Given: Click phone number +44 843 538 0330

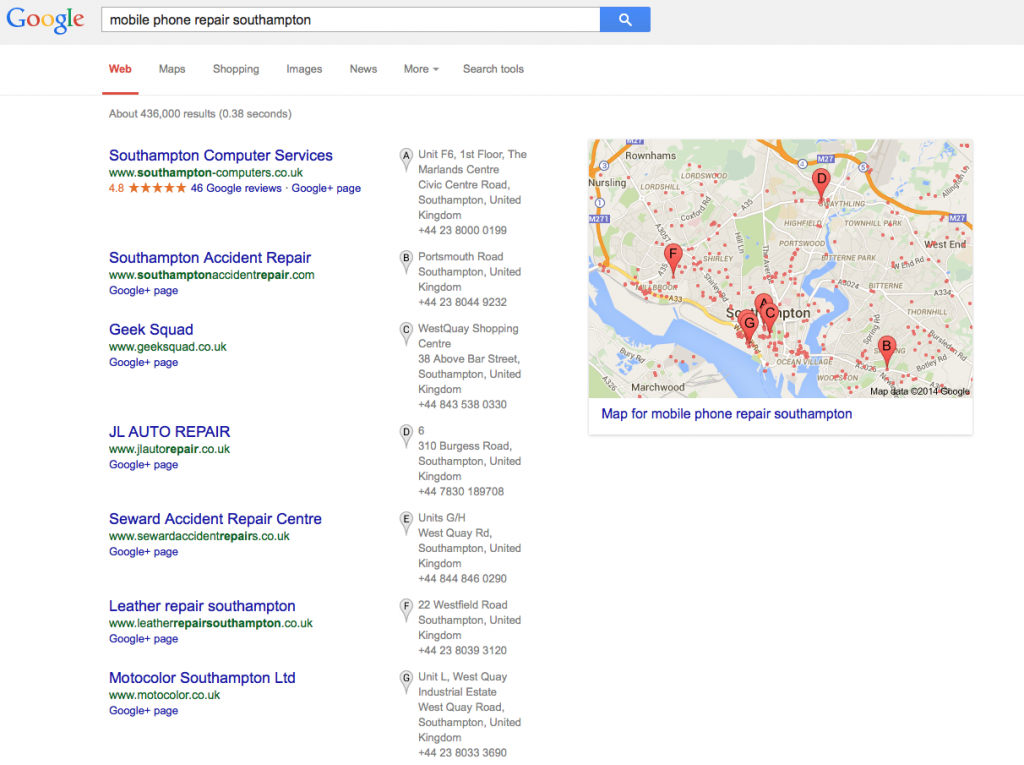Looking at the screenshot, I should tap(462, 404).
